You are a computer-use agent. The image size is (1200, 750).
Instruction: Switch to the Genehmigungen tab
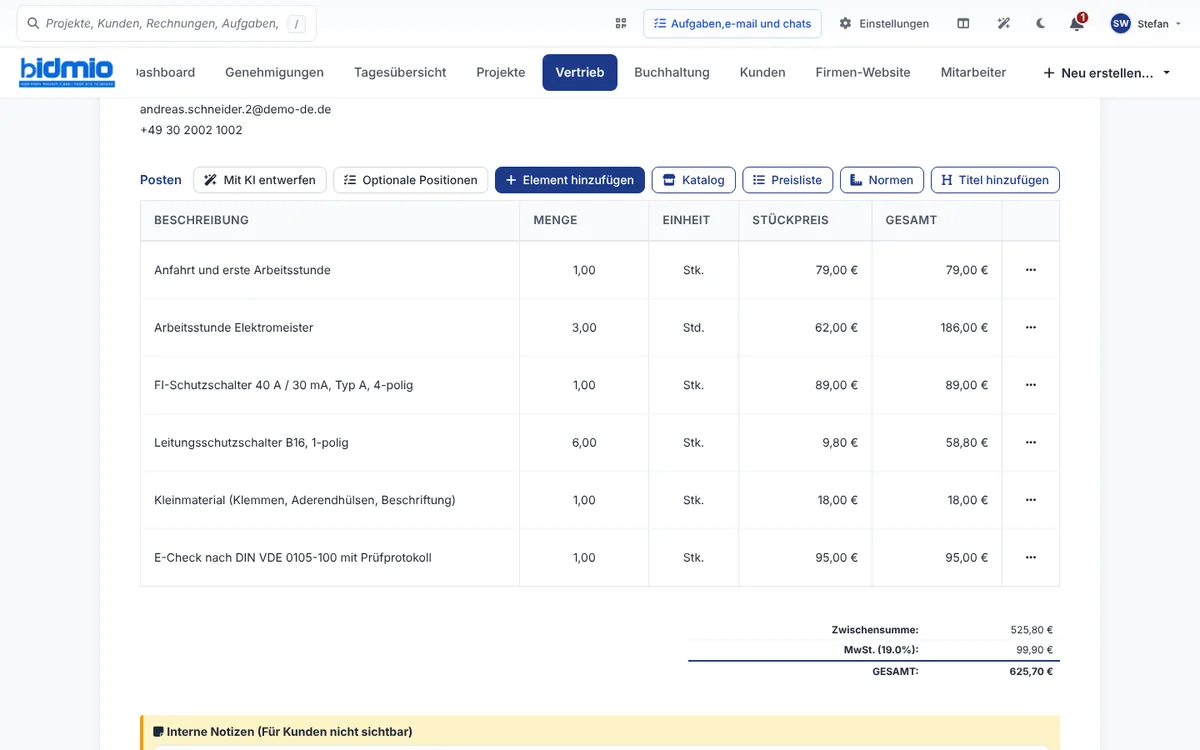click(x=275, y=72)
